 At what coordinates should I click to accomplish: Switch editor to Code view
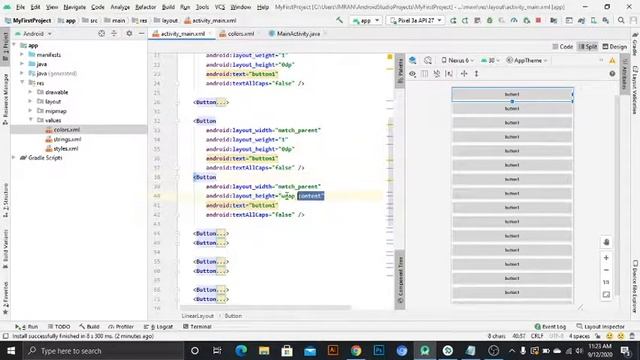click(562, 47)
